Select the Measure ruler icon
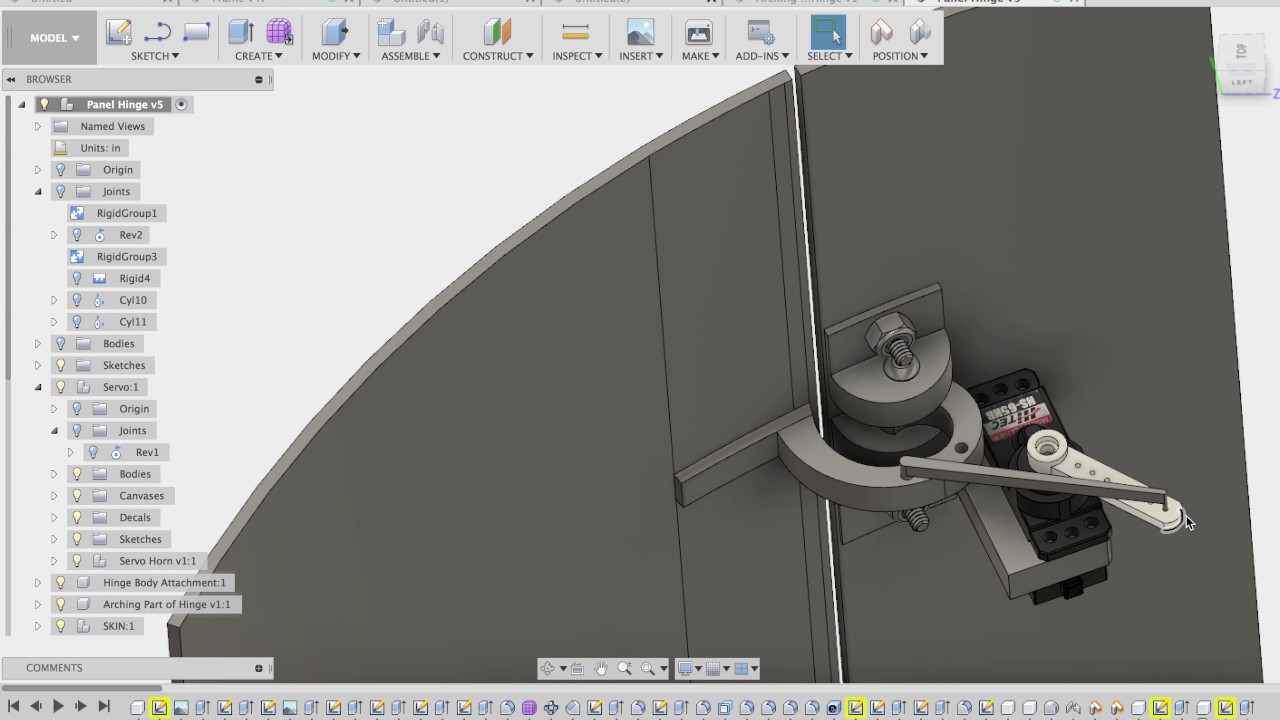 pos(576,32)
